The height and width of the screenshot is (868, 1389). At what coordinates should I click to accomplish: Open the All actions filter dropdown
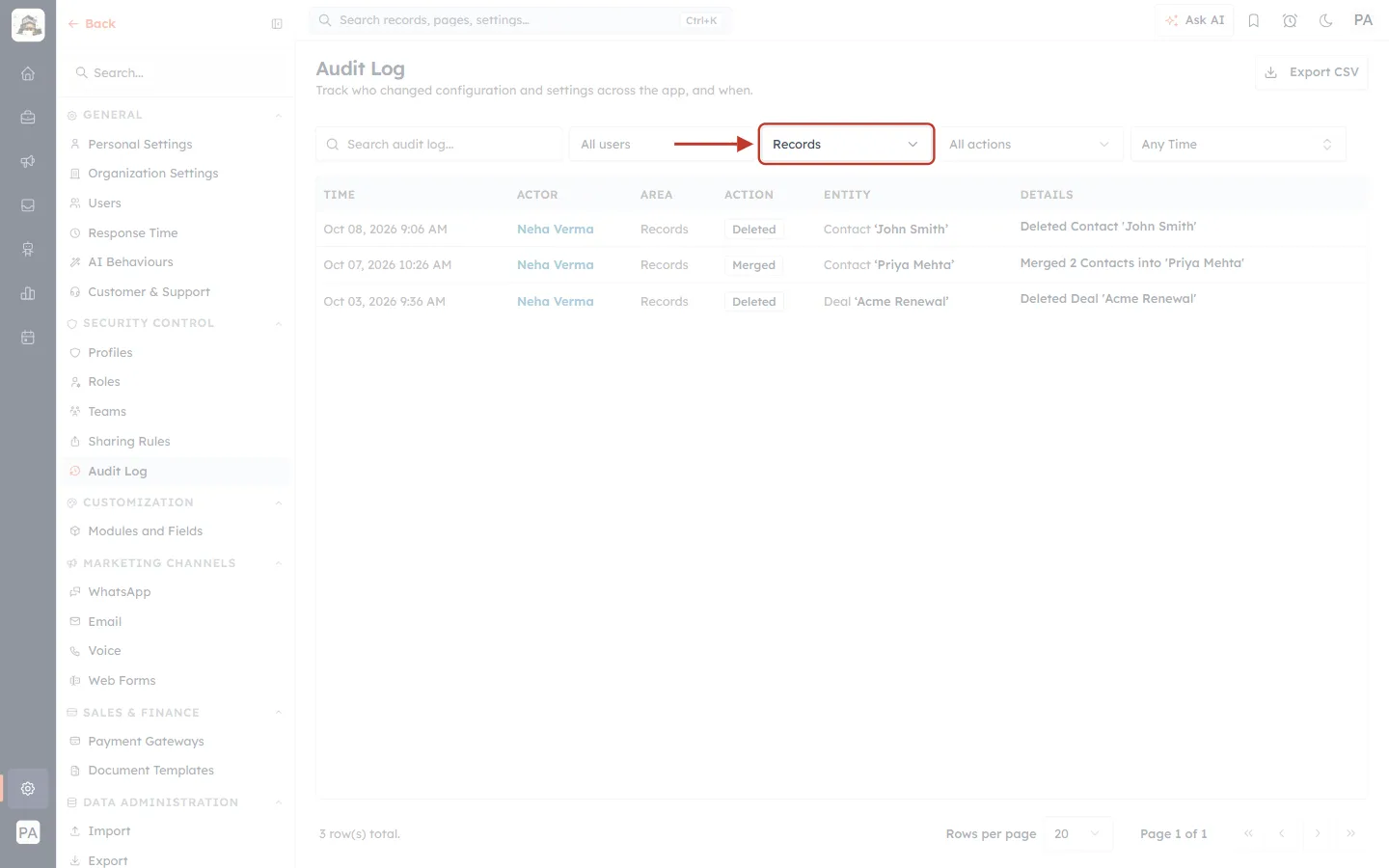coord(1030,144)
